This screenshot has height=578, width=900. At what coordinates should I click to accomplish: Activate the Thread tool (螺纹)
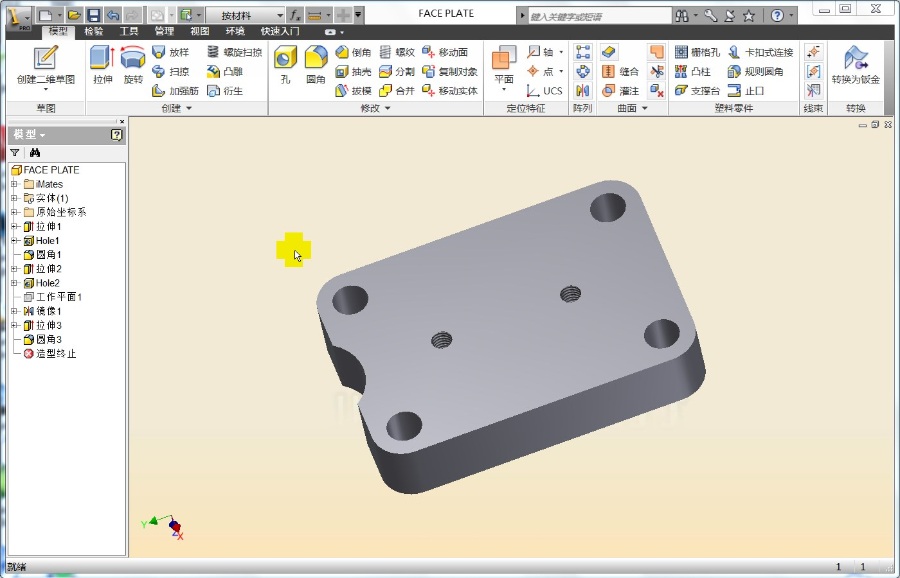397,52
